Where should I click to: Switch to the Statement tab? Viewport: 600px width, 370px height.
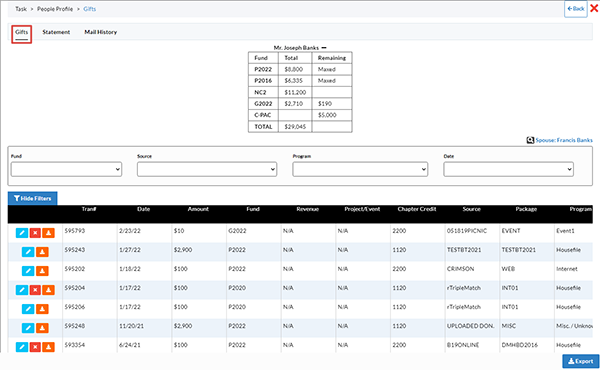pos(56,32)
